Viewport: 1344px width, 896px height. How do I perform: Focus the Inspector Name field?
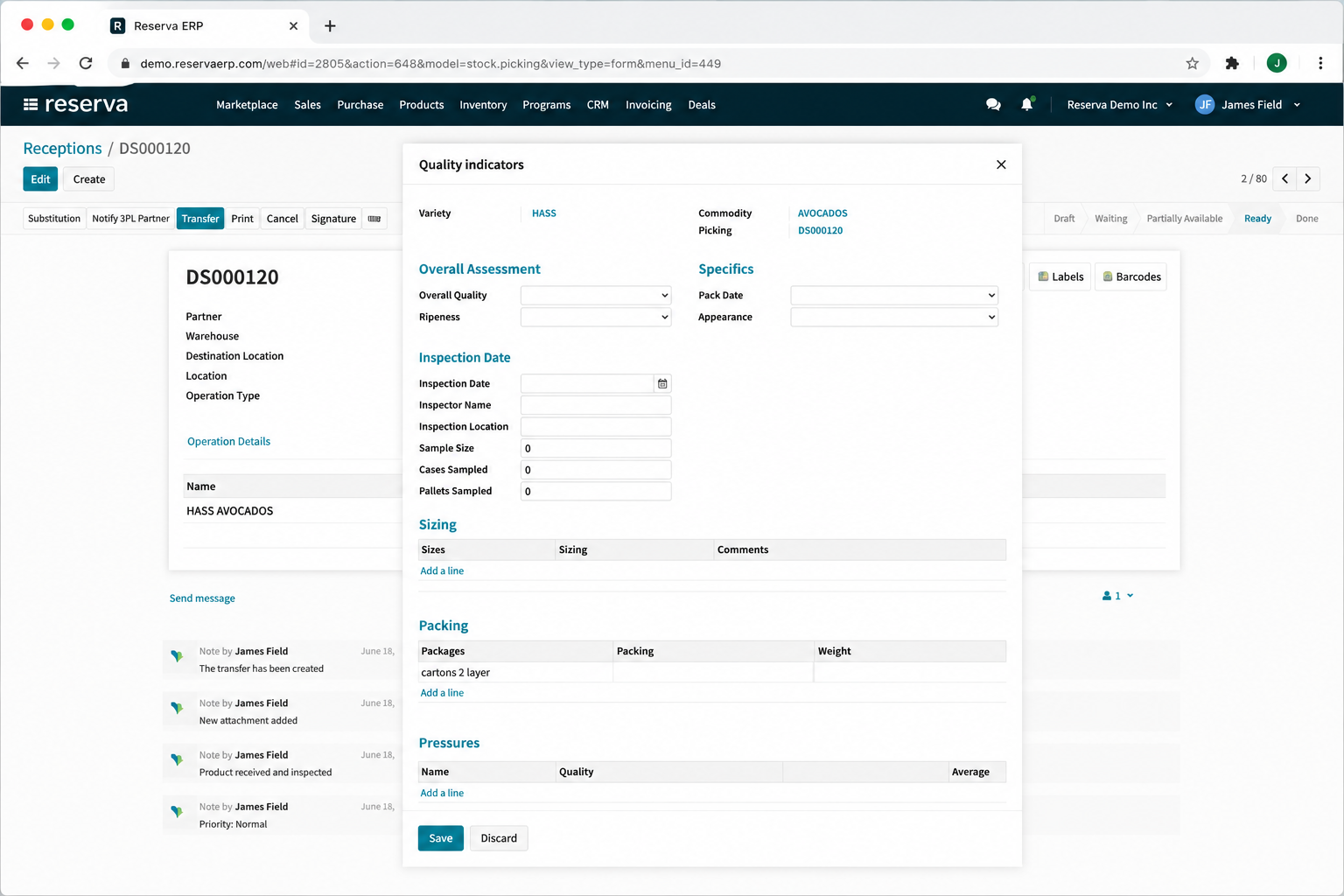pyautogui.click(x=596, y=405)
